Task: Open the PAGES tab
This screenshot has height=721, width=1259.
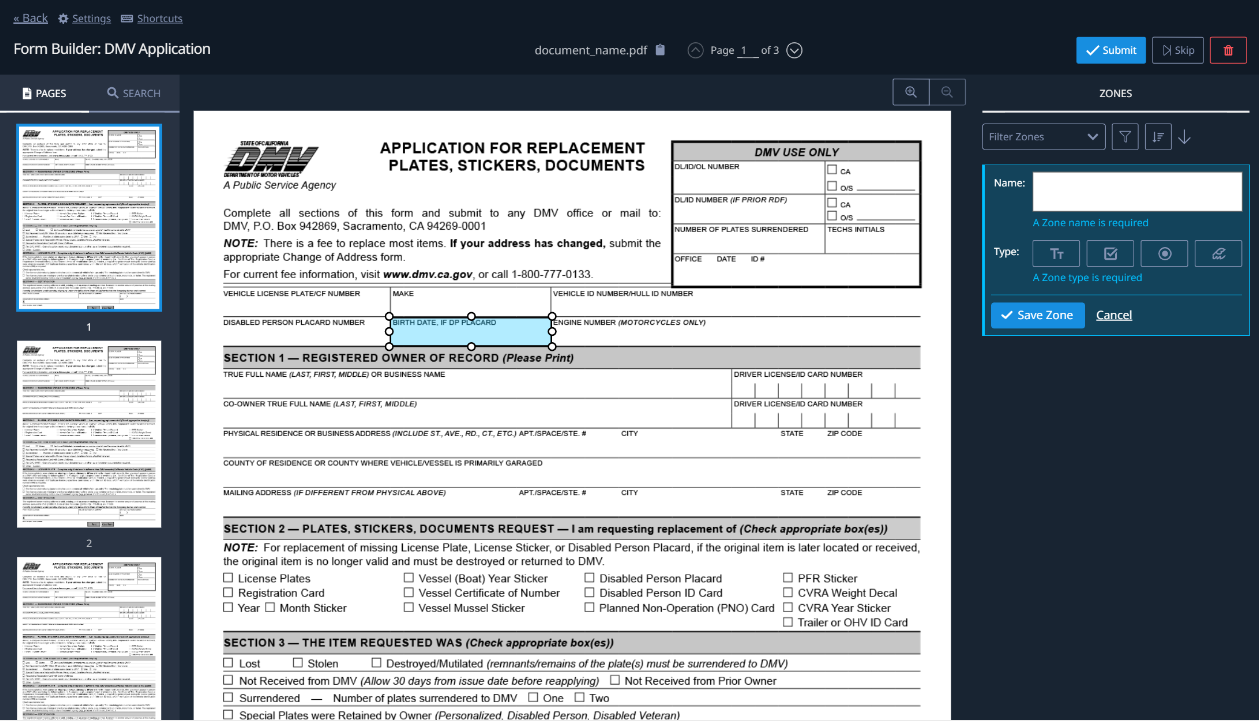Action: click(44, 93)
